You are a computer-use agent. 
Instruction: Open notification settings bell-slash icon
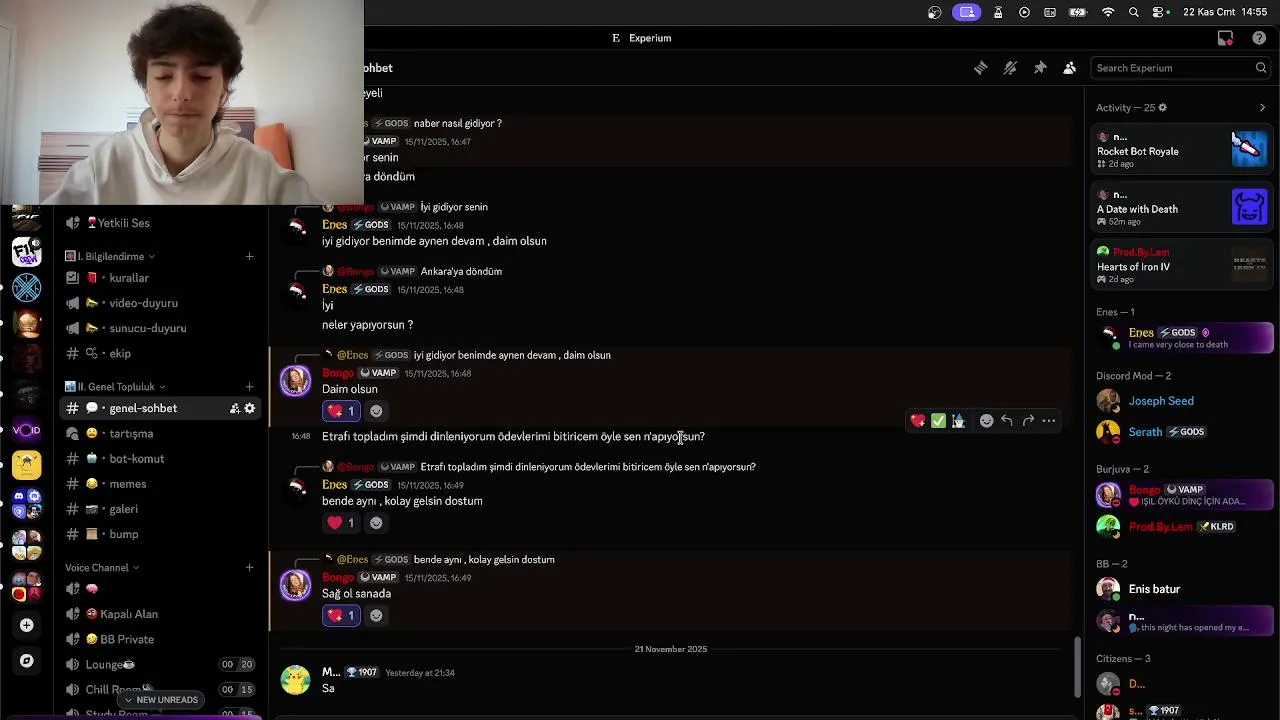click(x=1010, y=68)
